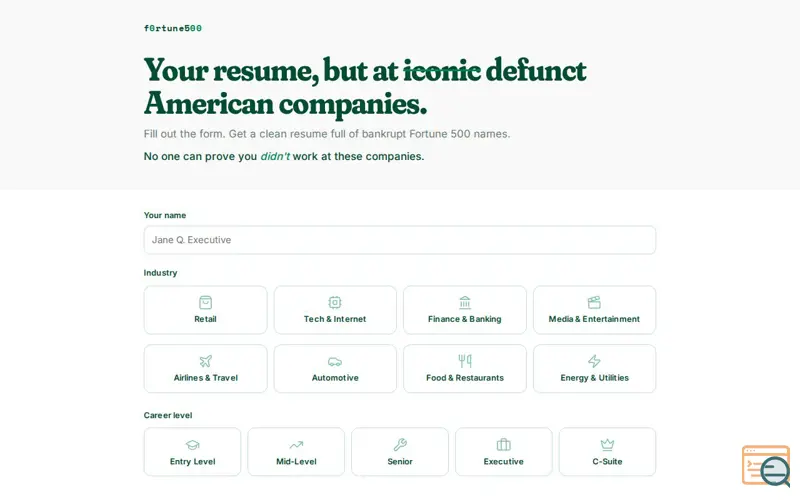
Task: Pick Media & Entertainment industry
Action: point(594,310)
